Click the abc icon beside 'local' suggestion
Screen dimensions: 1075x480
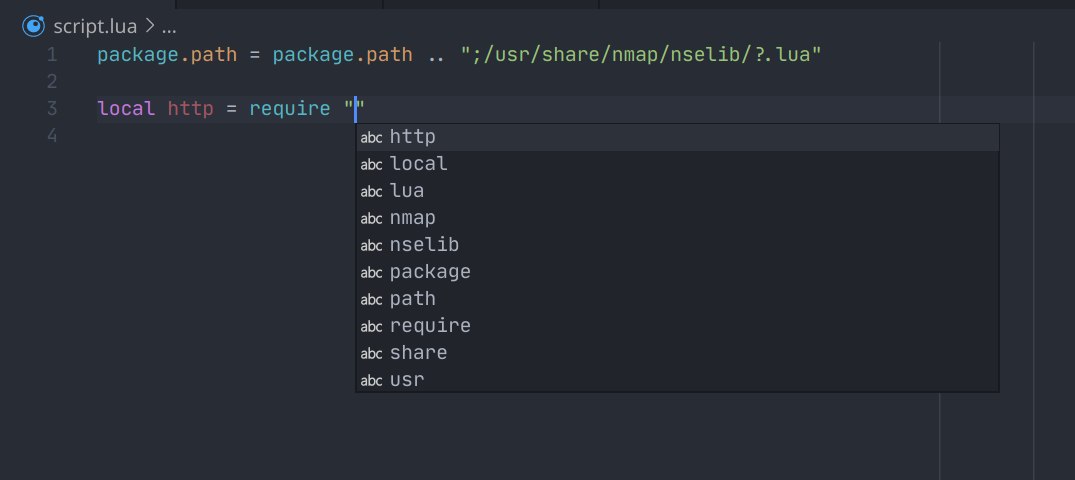tap(372, 165)
